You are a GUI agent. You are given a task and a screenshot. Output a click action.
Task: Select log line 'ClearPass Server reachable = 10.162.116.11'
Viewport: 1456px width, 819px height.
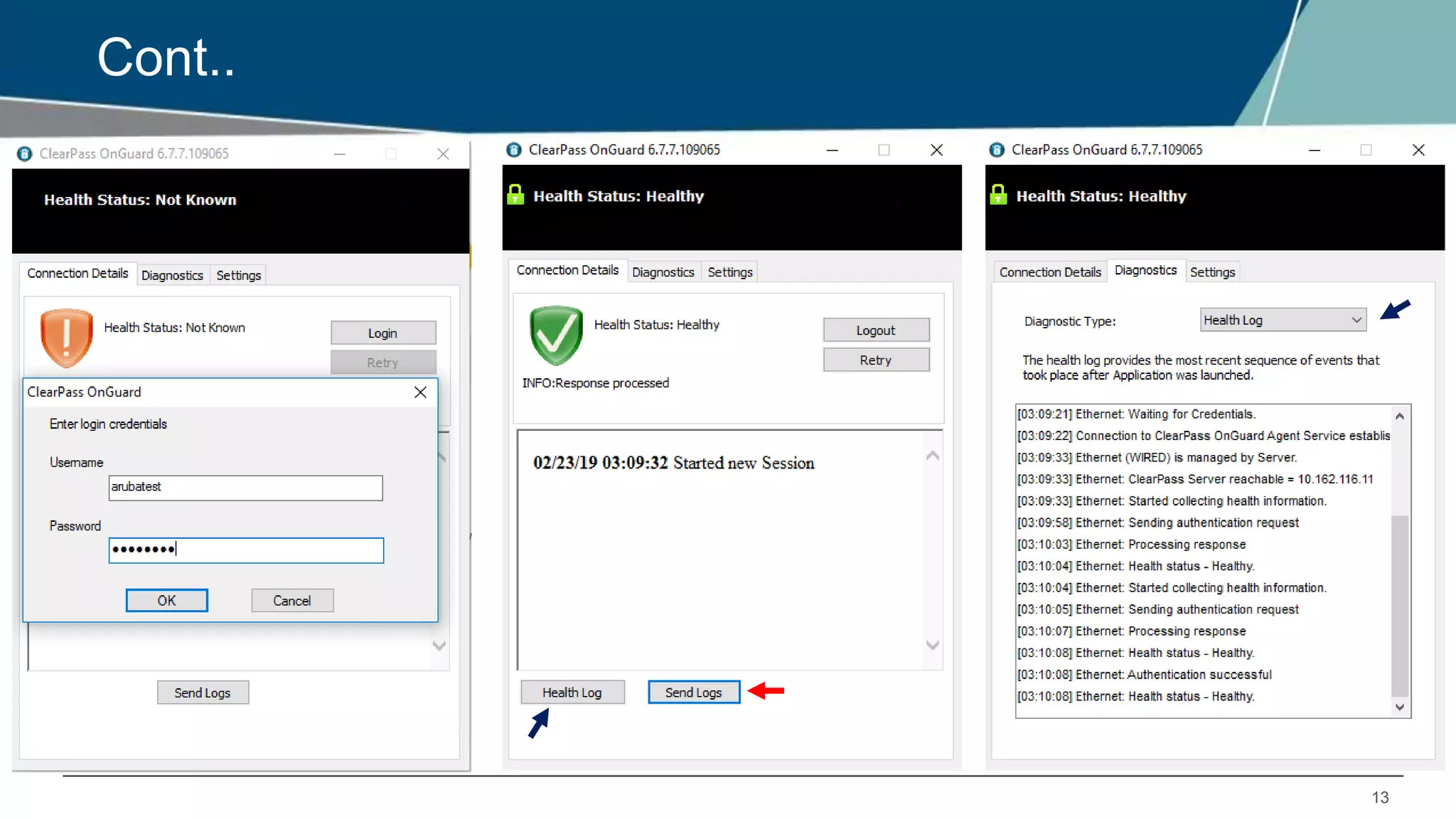coord(1194,479)
